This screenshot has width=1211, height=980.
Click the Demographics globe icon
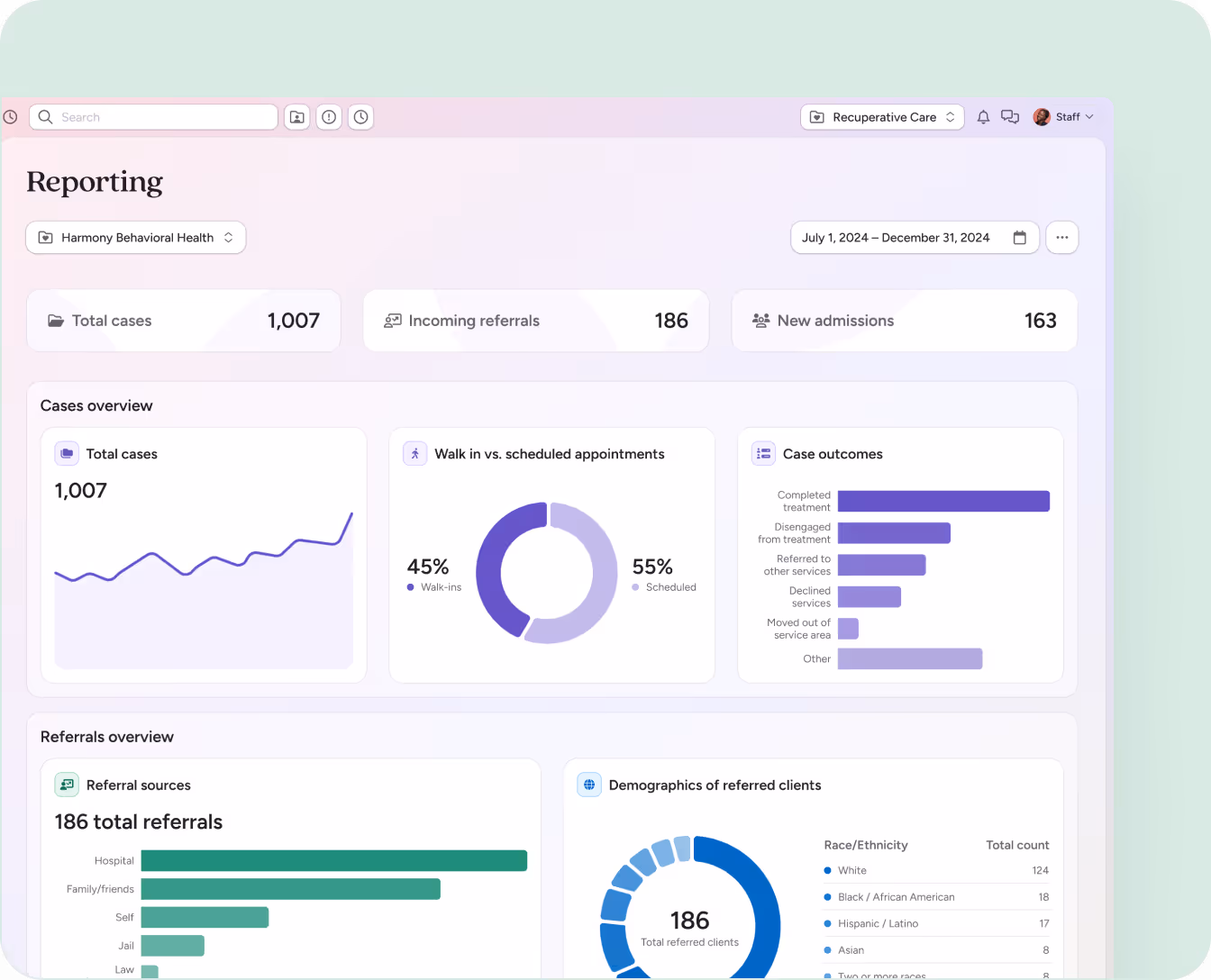[x=589, y=785]
